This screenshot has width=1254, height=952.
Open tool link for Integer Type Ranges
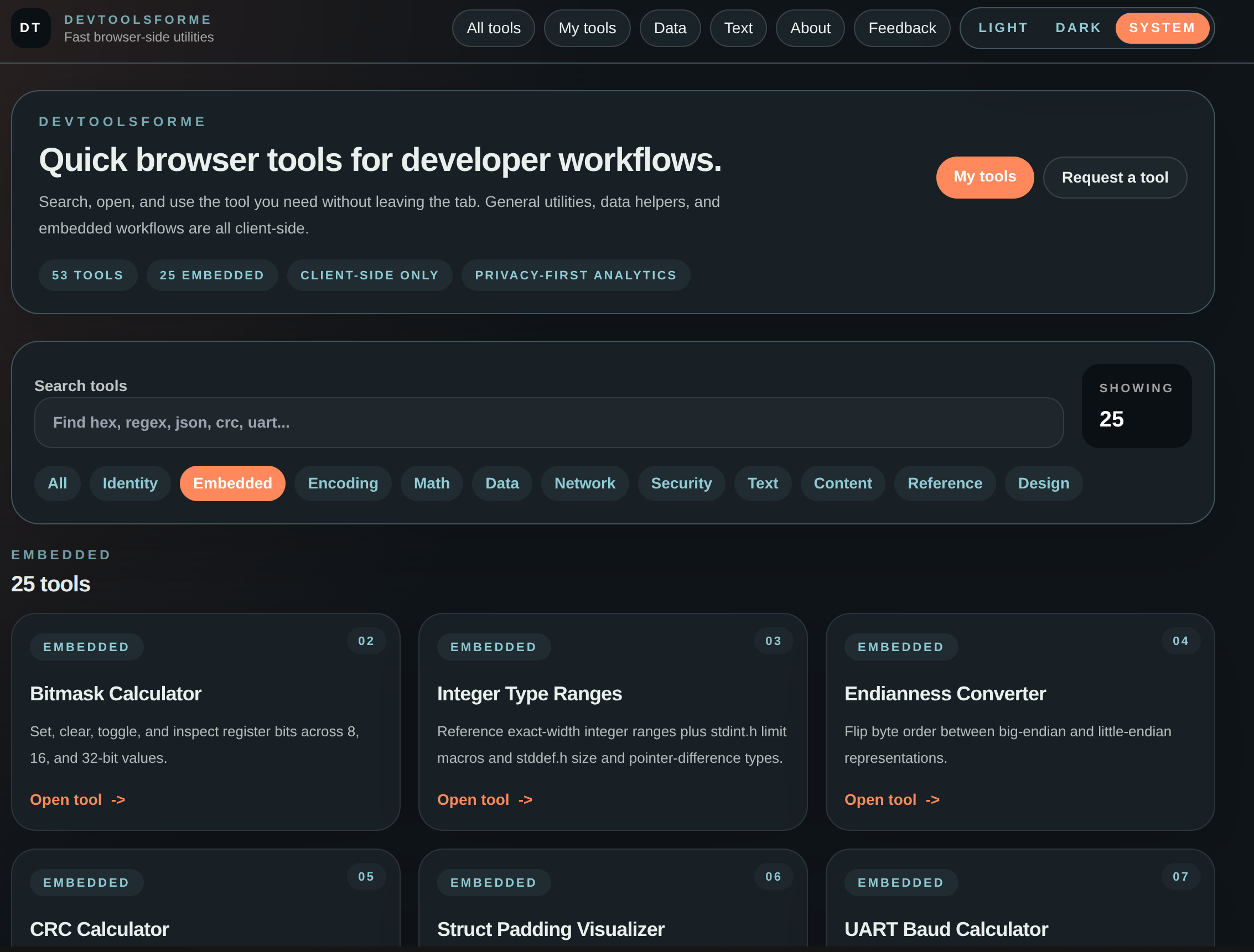pos(485,799)
